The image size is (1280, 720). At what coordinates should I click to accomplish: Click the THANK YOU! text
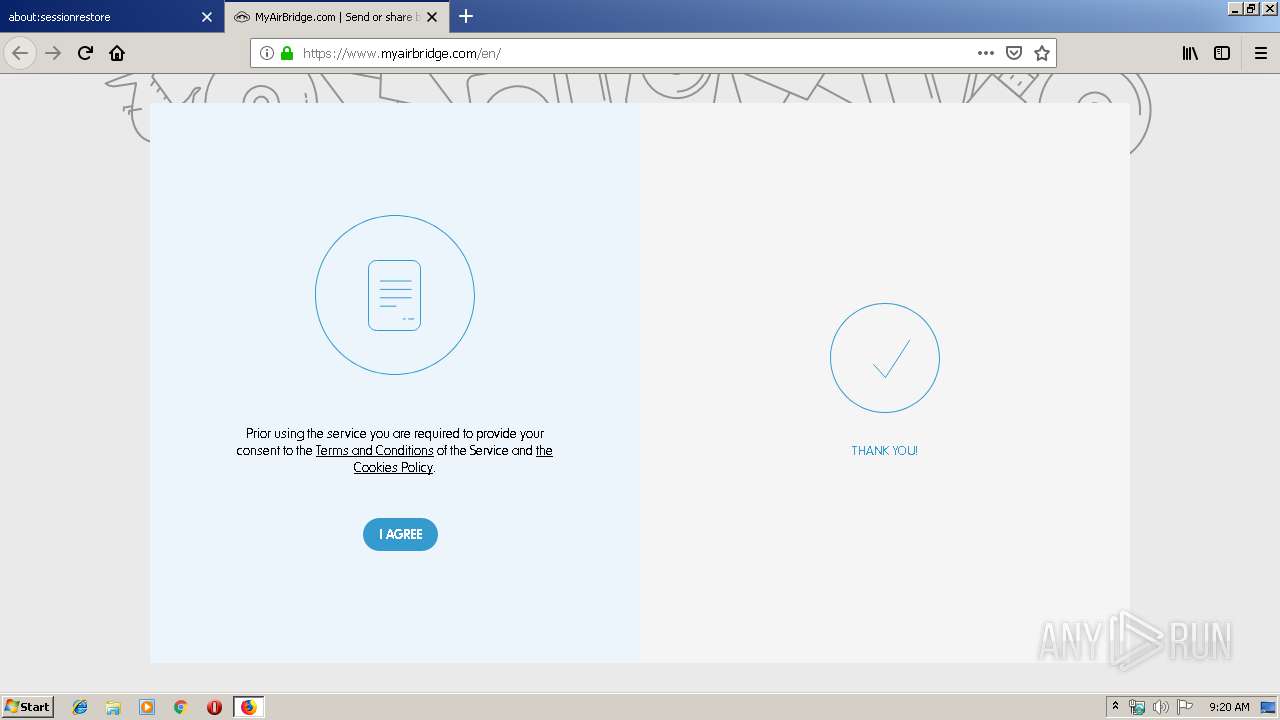[884, 451]
